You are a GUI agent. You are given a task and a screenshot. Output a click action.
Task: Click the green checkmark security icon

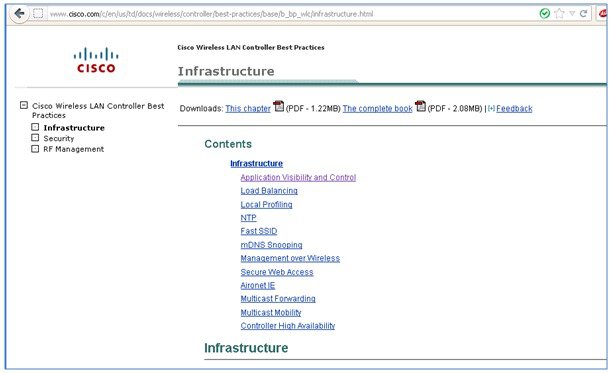[544, 14]
